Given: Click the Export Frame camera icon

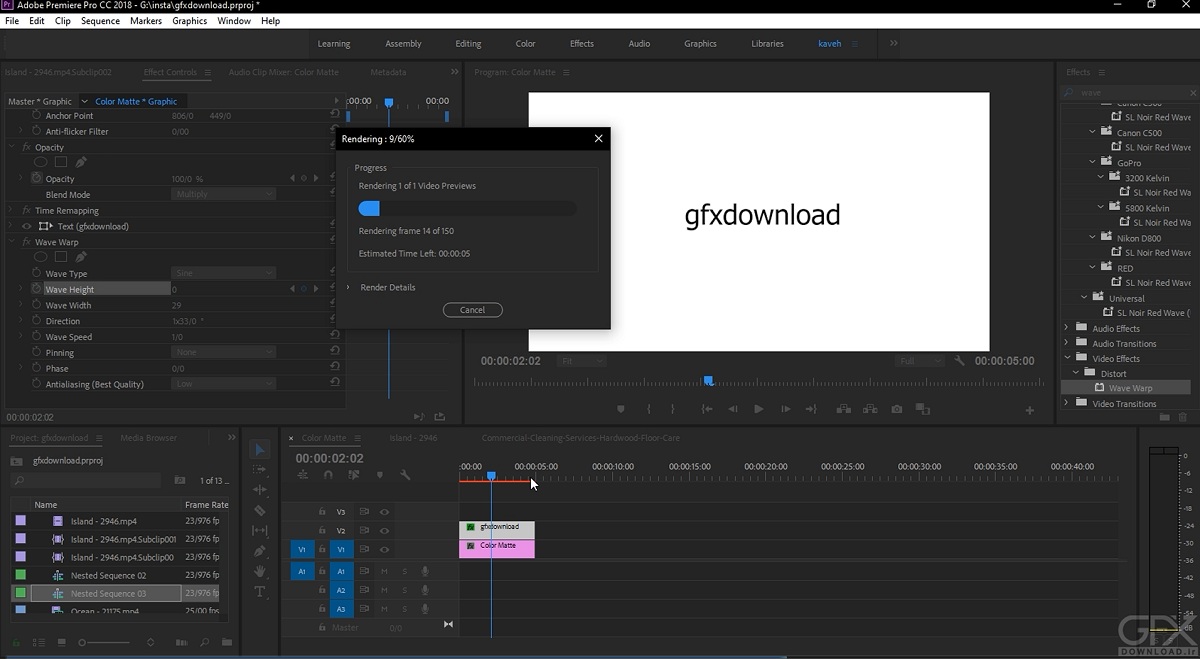Looking at the screenshot, I should 897,409.
